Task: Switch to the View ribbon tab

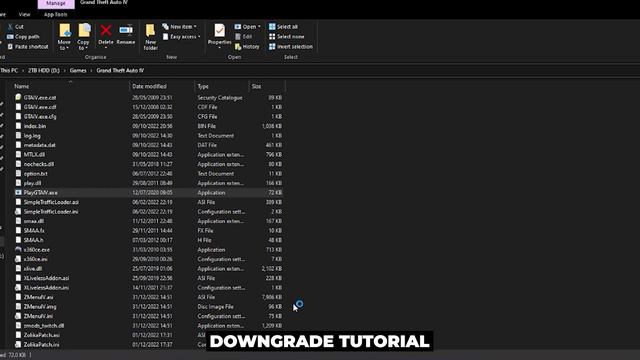Action: pos(24,14)
